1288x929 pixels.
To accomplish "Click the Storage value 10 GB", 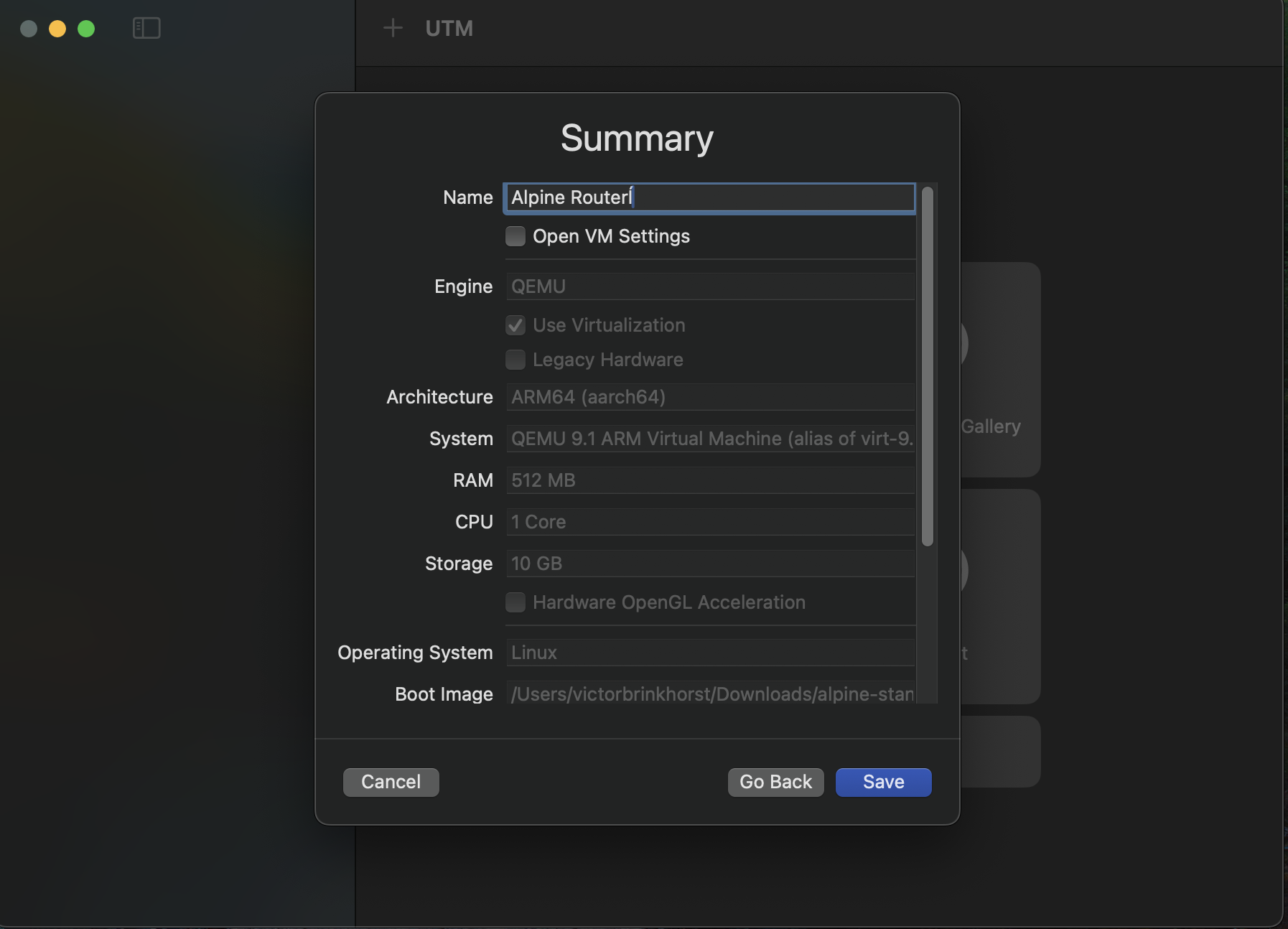I will pos(711,564).
